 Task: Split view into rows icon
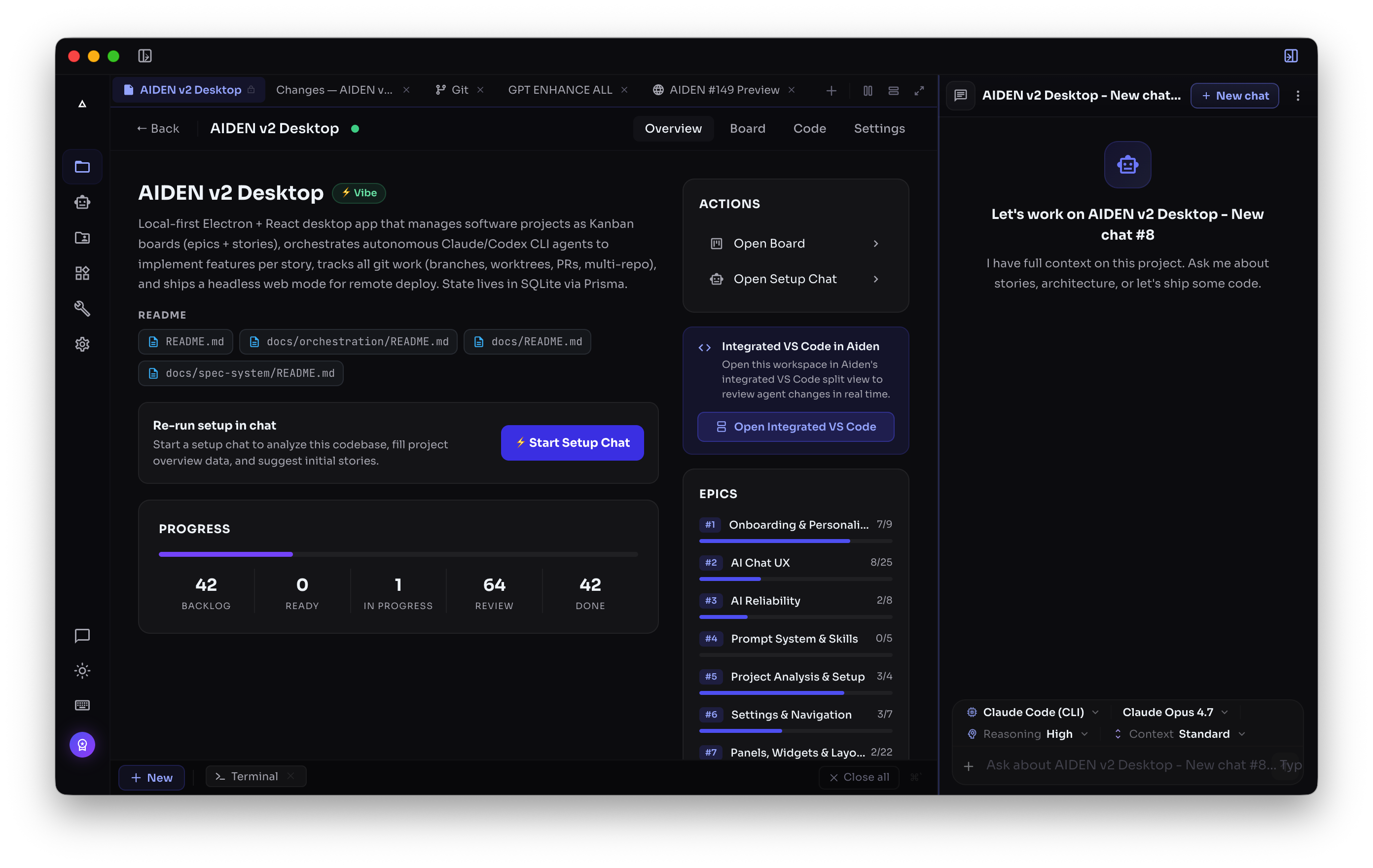893,91
